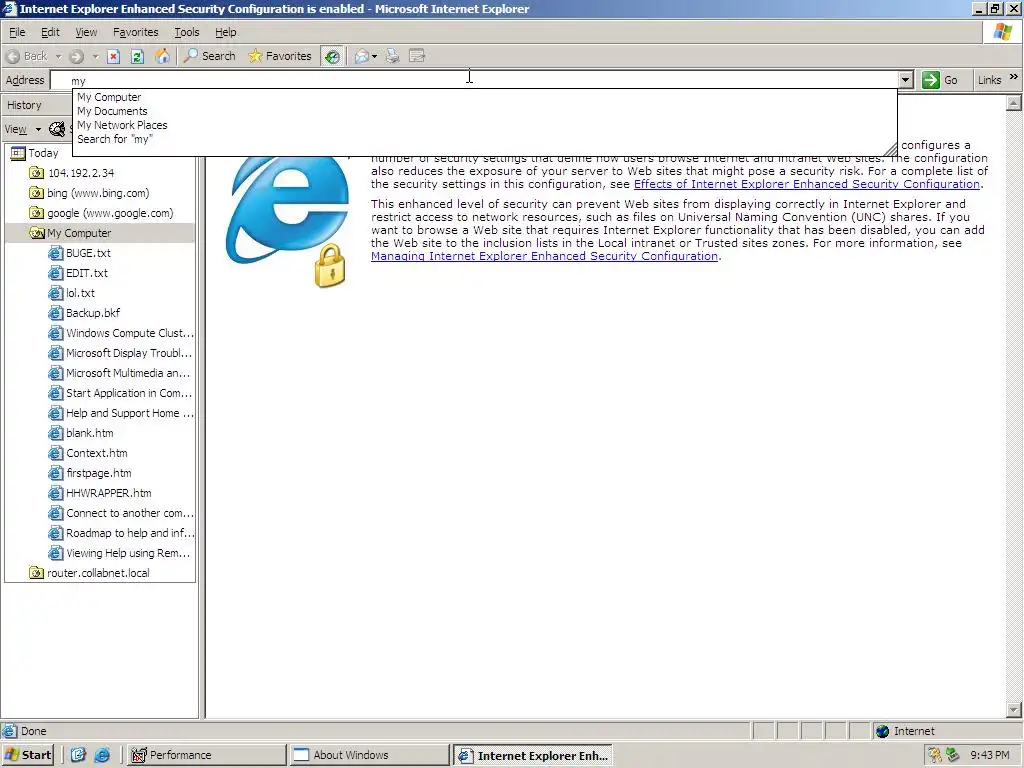This screenshot has width=1024, height=768.
Task: Open the Search toolbar button
Action: point(210,56)
